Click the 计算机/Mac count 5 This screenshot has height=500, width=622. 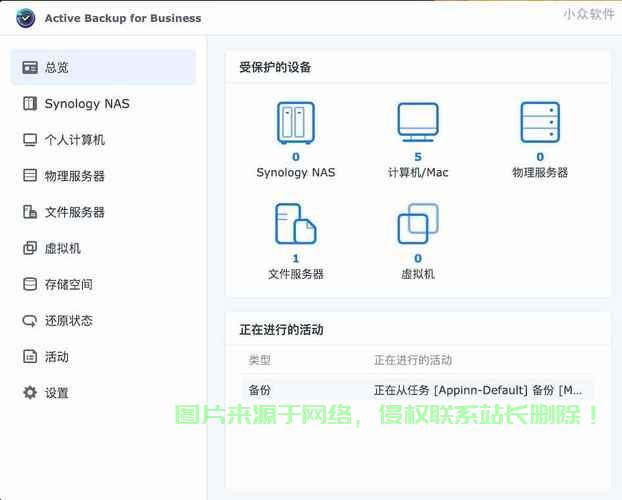coord(418,157)
